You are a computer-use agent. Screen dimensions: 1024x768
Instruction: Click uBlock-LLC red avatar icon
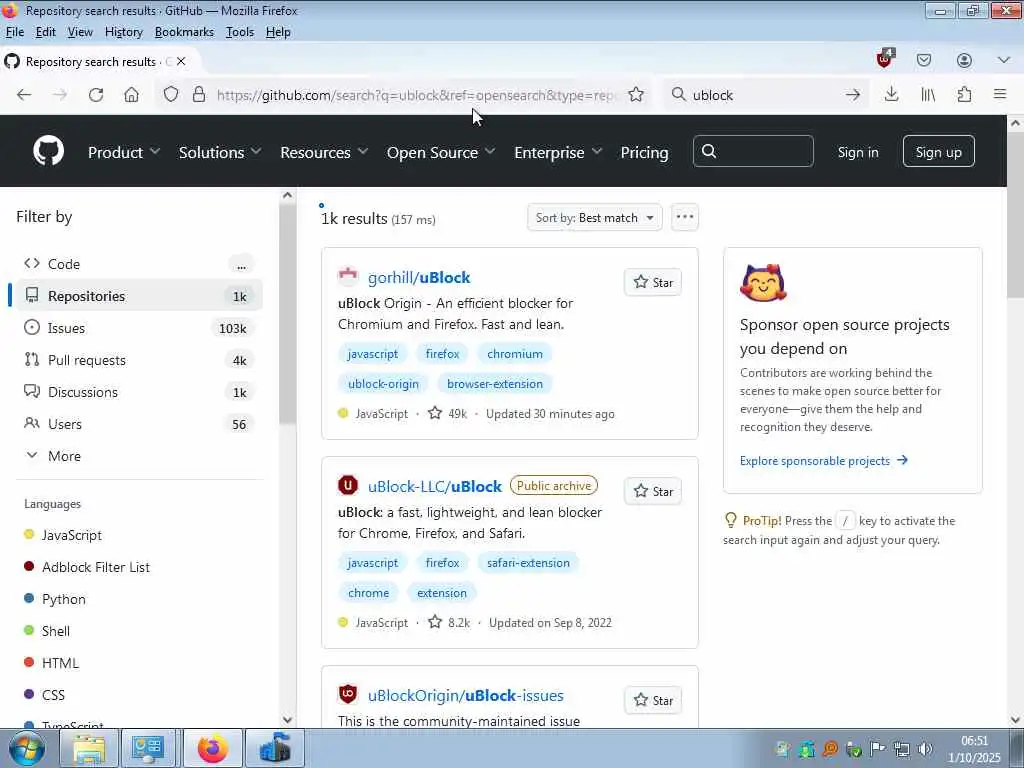[x=348, y=485]
